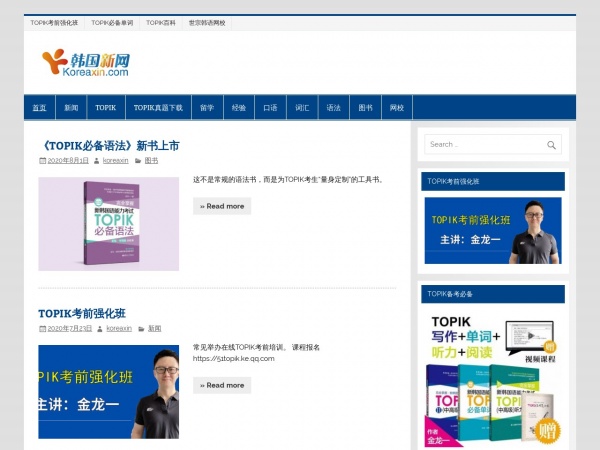Click the 新闻 category link in post meta

(x=155, y=329)
